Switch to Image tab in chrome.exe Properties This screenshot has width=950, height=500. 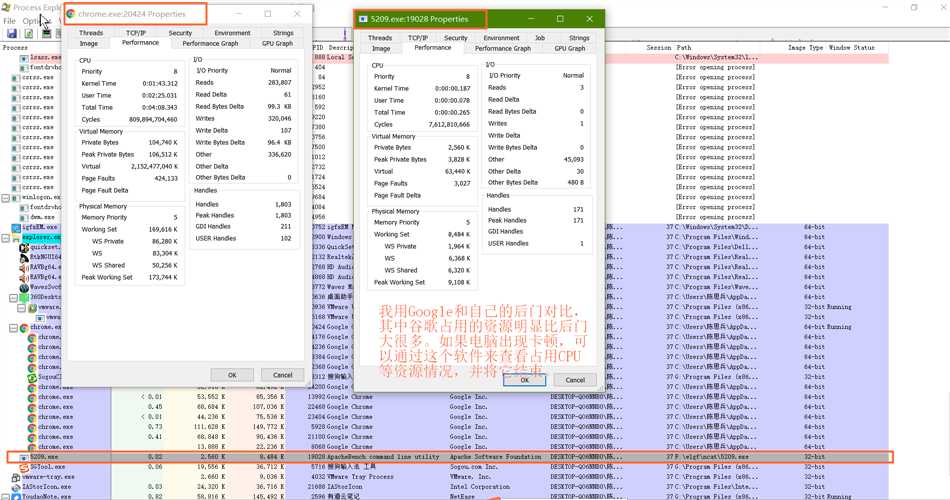[x=88, y=44]
